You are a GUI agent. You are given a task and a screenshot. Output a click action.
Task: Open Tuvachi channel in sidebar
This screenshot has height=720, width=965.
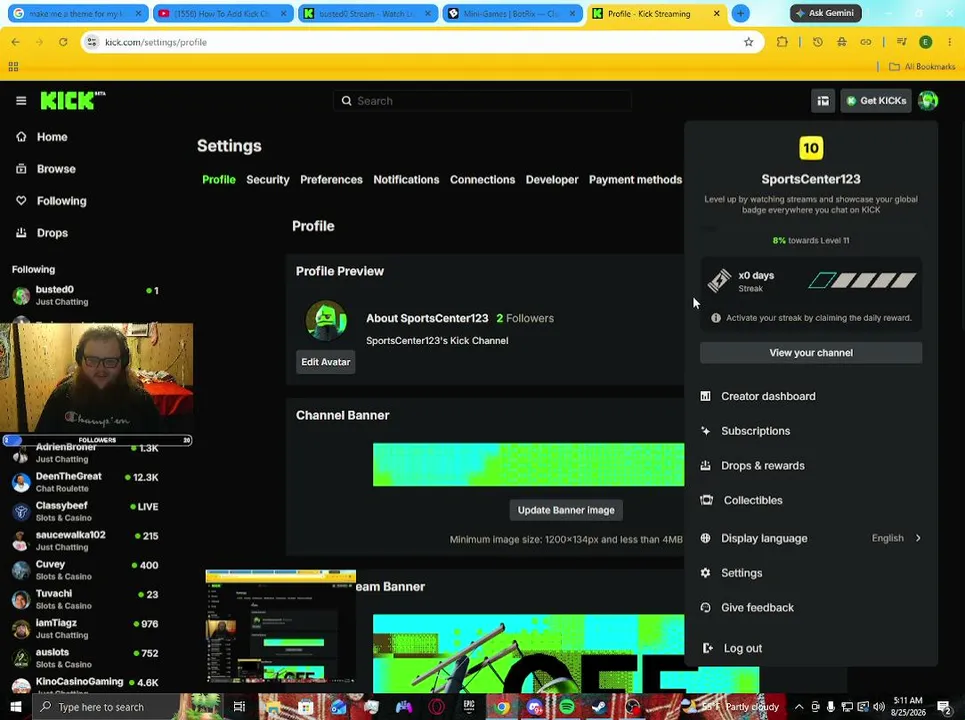[x=86, y=599]
